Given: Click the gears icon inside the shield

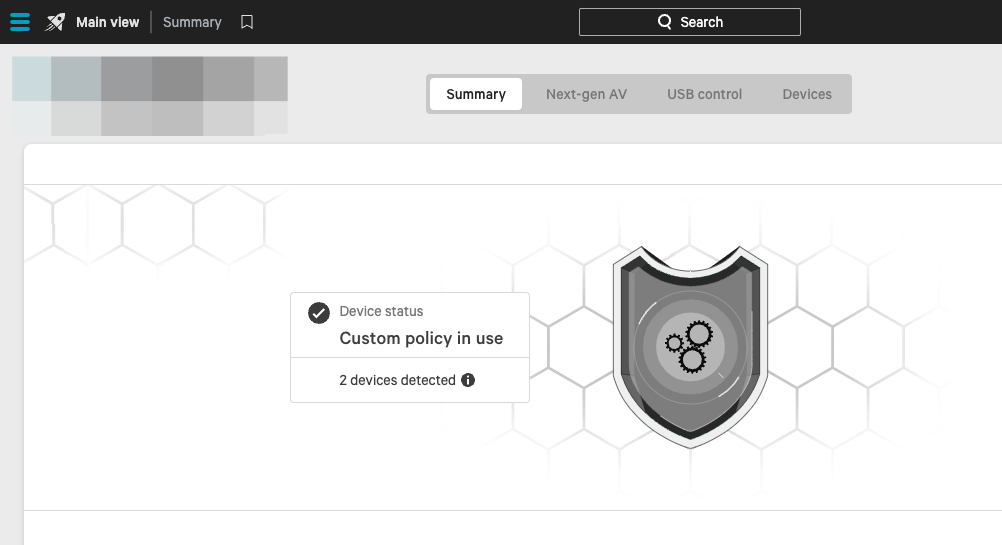Looking at the screenshot, I should coord(689,346).
